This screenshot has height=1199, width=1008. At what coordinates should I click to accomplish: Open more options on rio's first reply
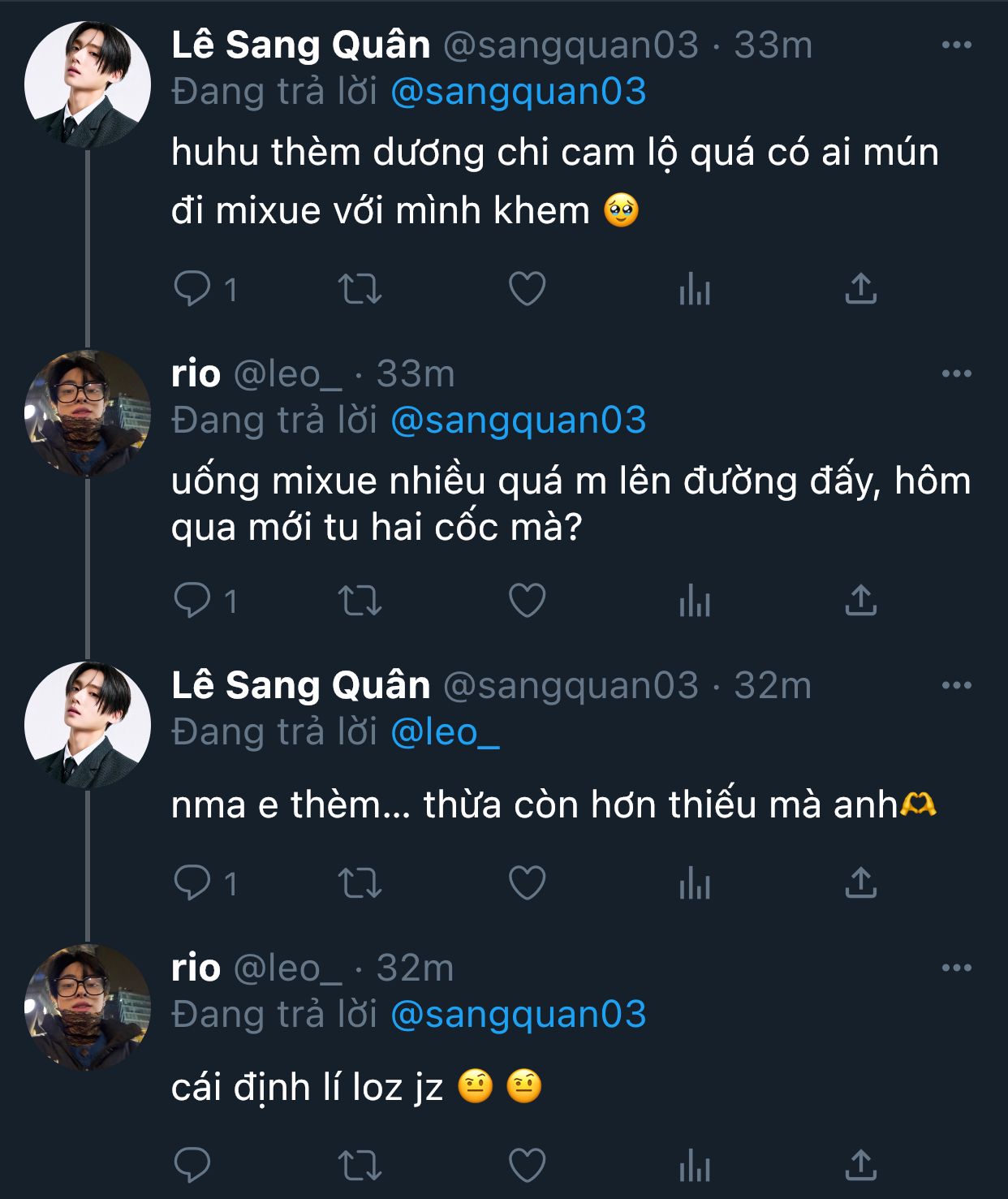pos(956,374)
